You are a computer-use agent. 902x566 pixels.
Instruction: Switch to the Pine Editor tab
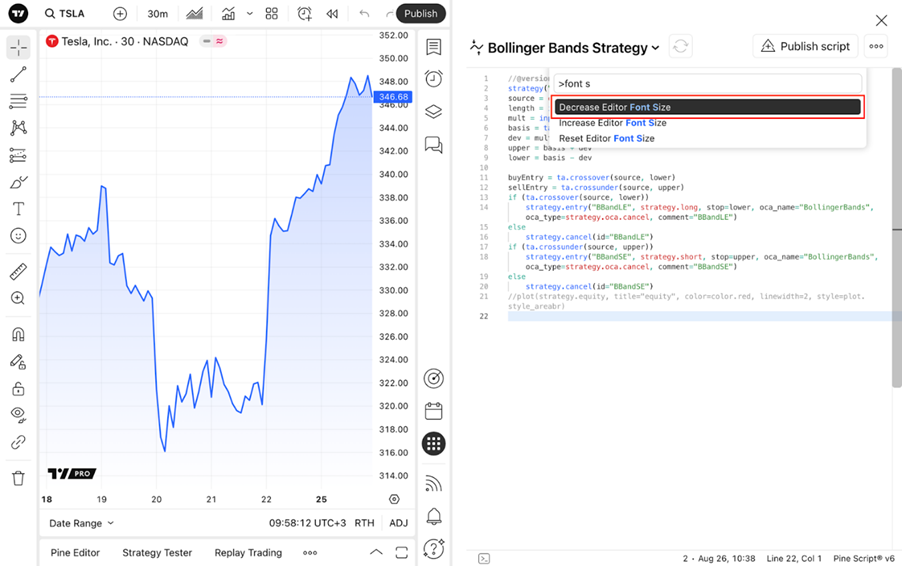click(75, 552)
